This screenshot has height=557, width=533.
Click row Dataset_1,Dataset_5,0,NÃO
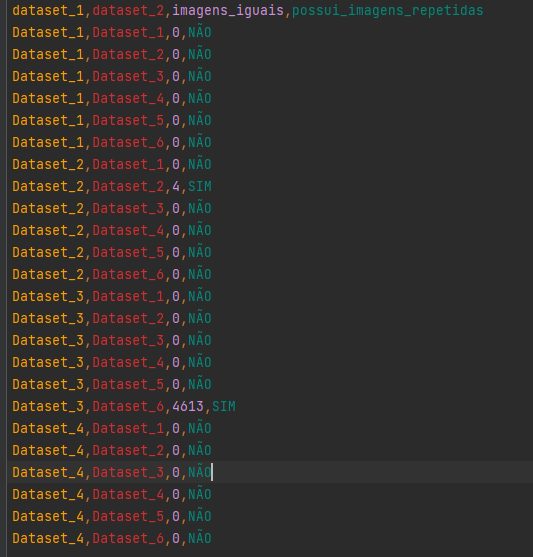(x=112, y=120)
